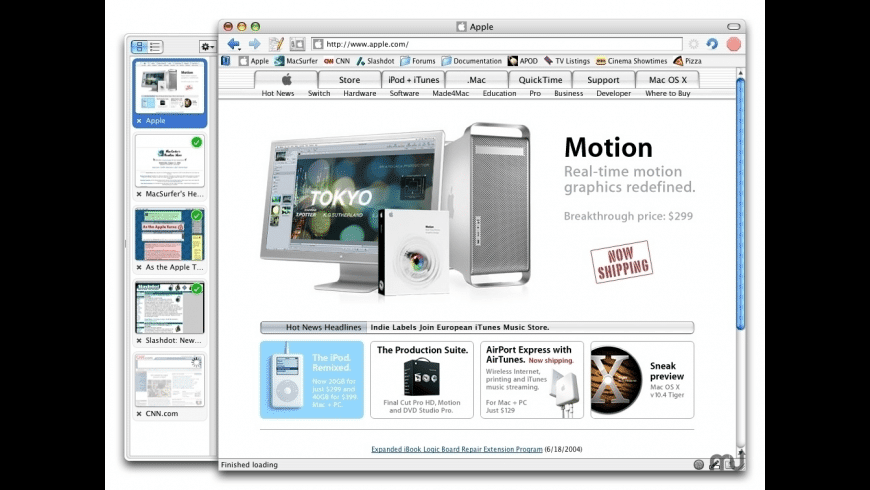This screenshot has width=870, height=490.
Task: Click the page icon inside the address bar
Action: 318,44
